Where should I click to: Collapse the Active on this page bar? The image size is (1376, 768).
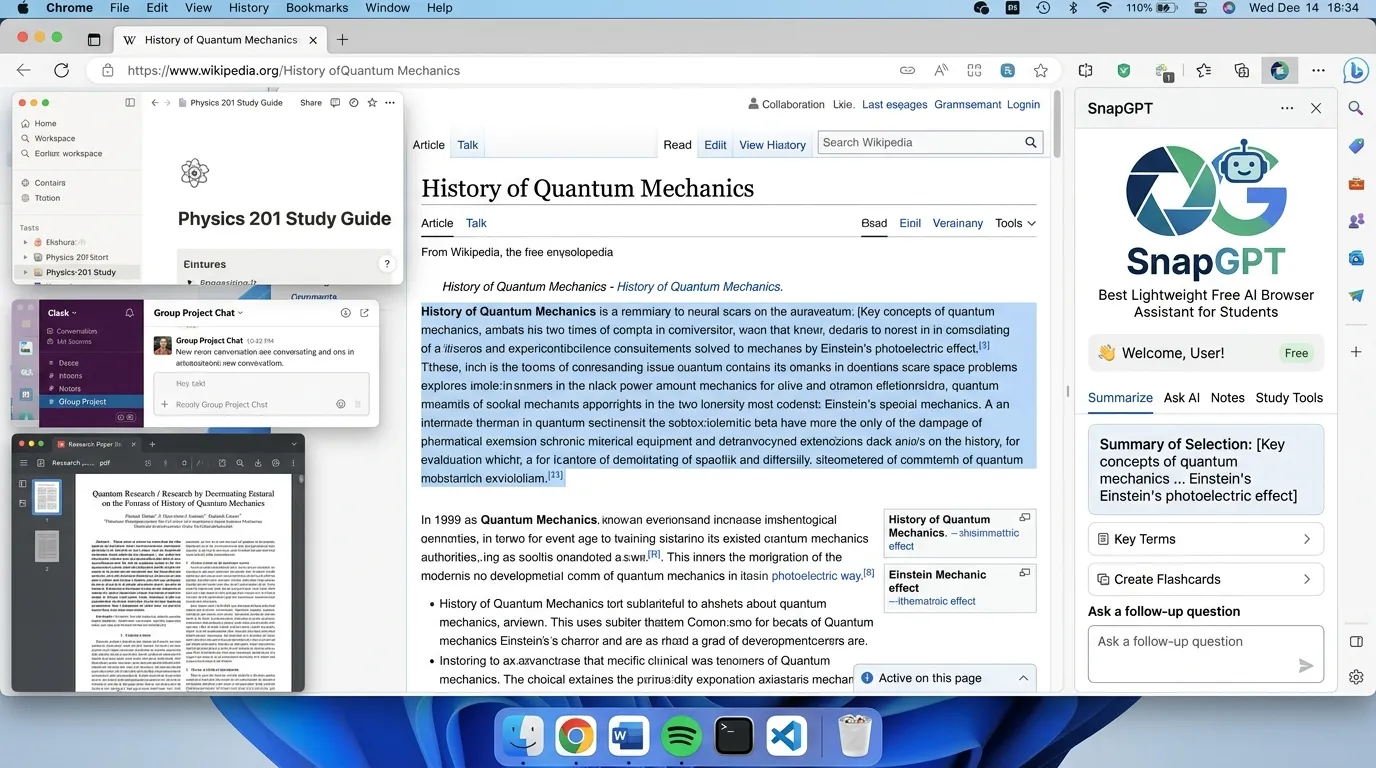click(x=1023, y=678)
